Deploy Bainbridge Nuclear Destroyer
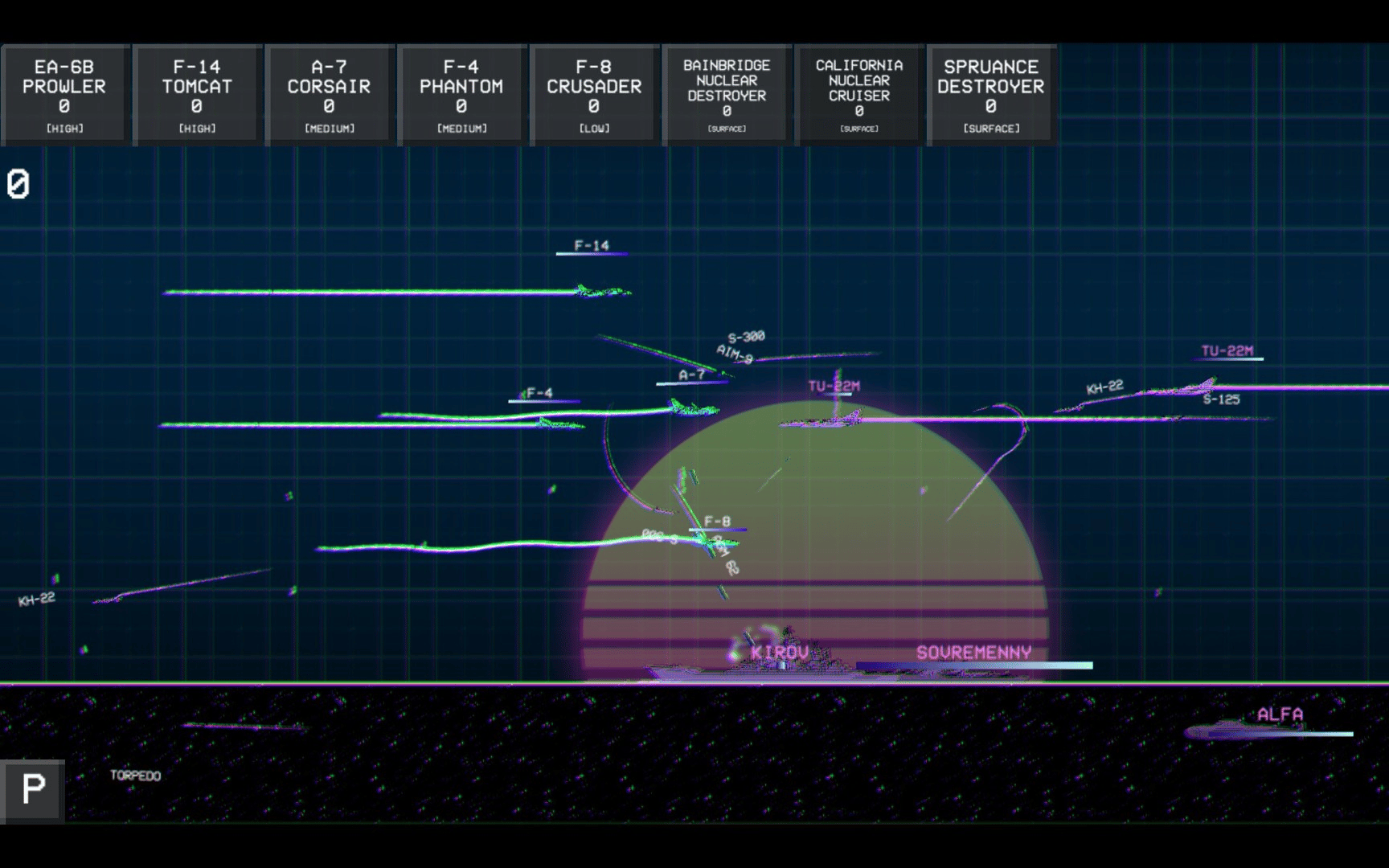 pyautogui.click(x=727, y=95)
